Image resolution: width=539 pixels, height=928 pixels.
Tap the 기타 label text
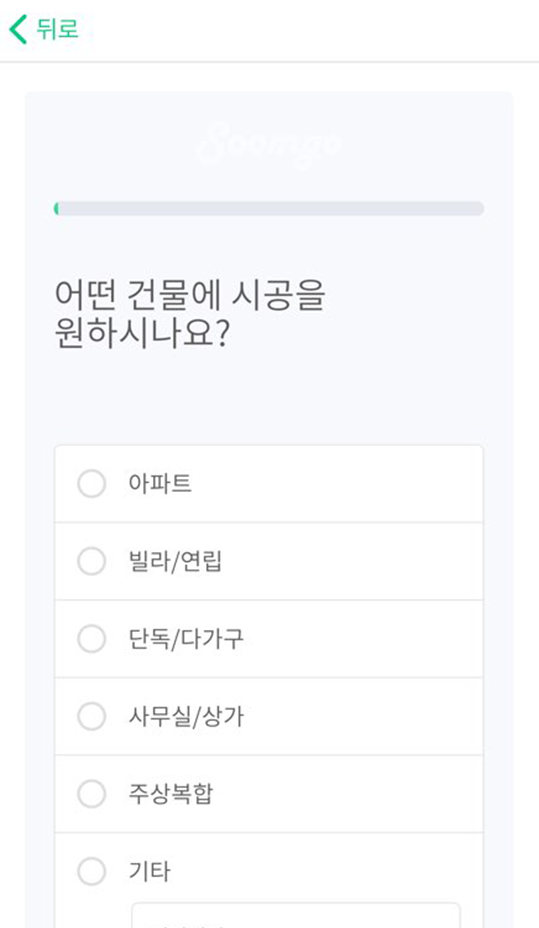tap(149, 871)
